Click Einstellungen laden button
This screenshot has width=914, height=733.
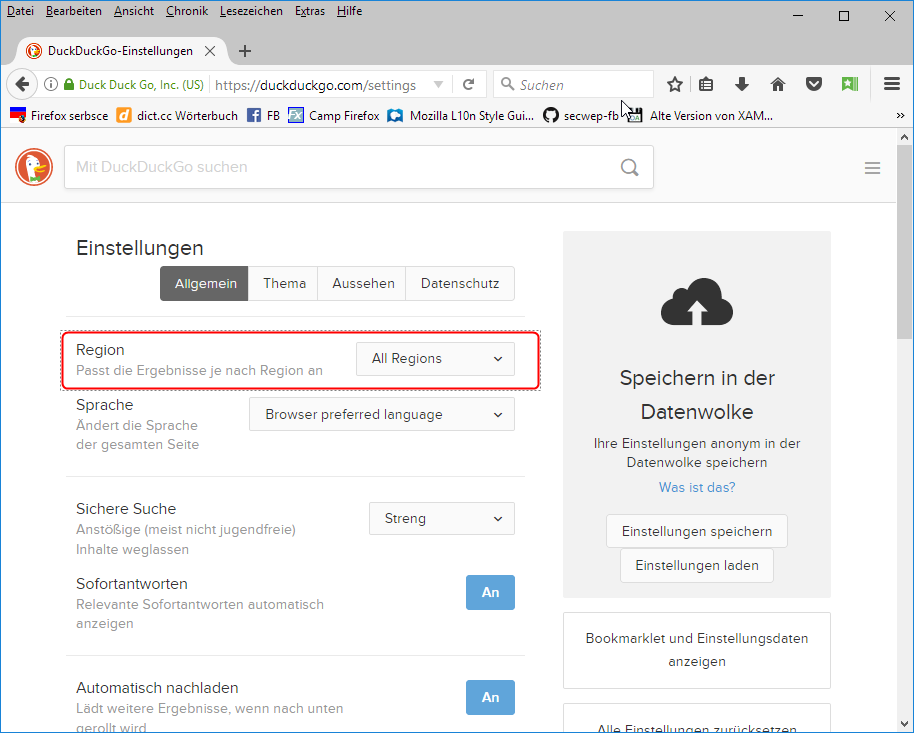697,566
